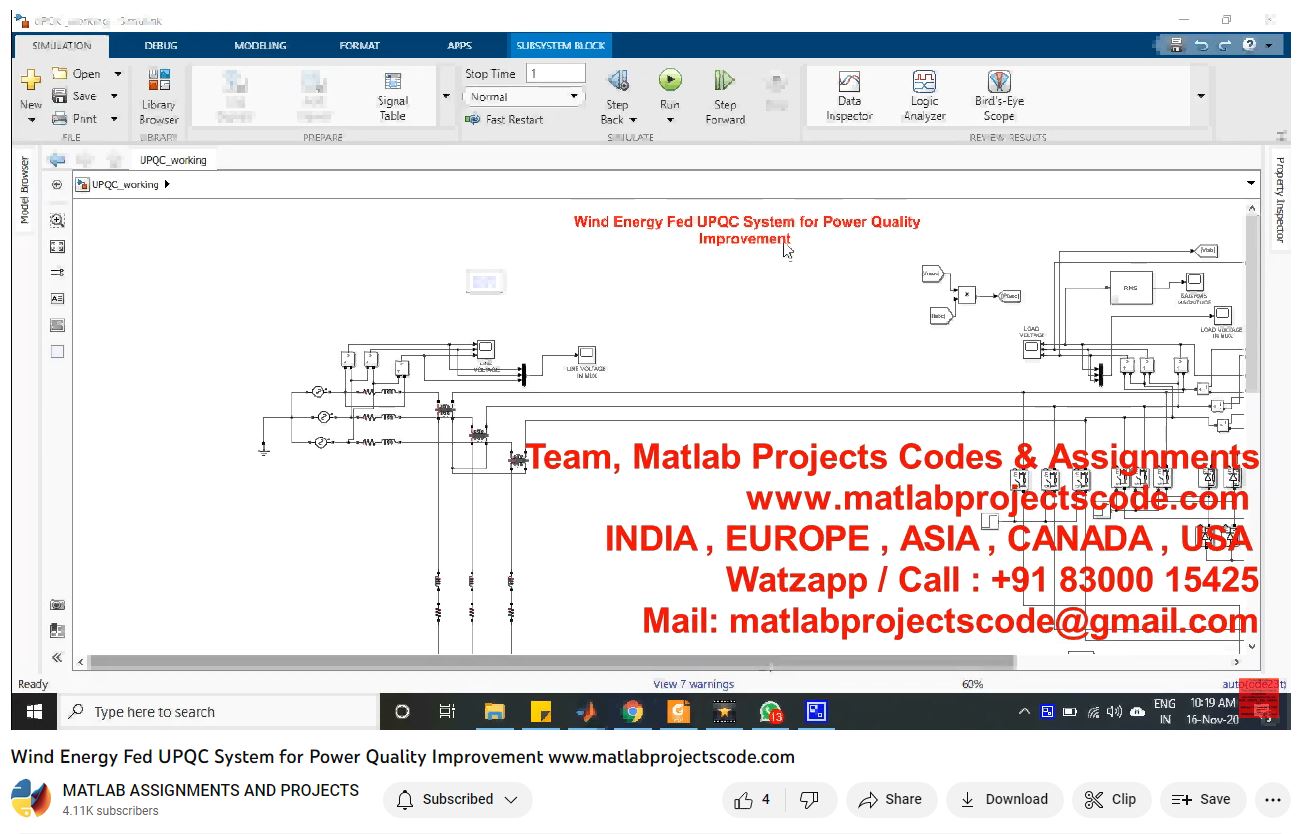The width and height of the screenshot is (1302, 834).
Task: Toggle the Model Browser side panel
Action: click(x=25, y=190)
